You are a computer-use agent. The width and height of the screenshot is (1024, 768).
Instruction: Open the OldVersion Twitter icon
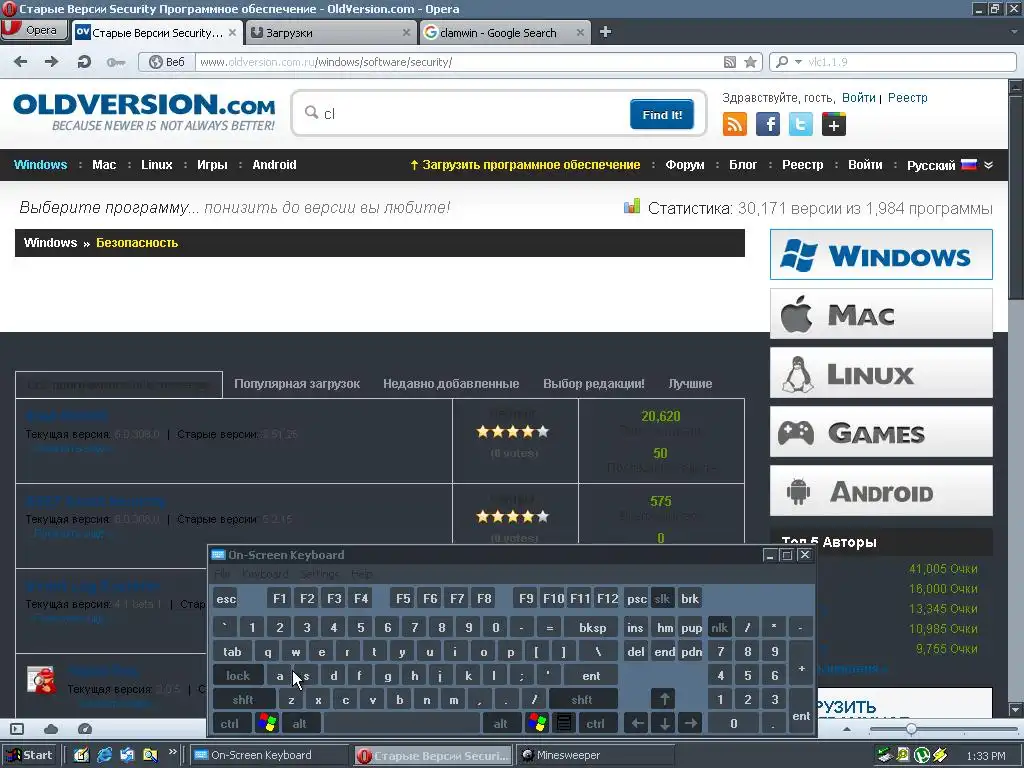pyautogui.click(x=800, y=123)
